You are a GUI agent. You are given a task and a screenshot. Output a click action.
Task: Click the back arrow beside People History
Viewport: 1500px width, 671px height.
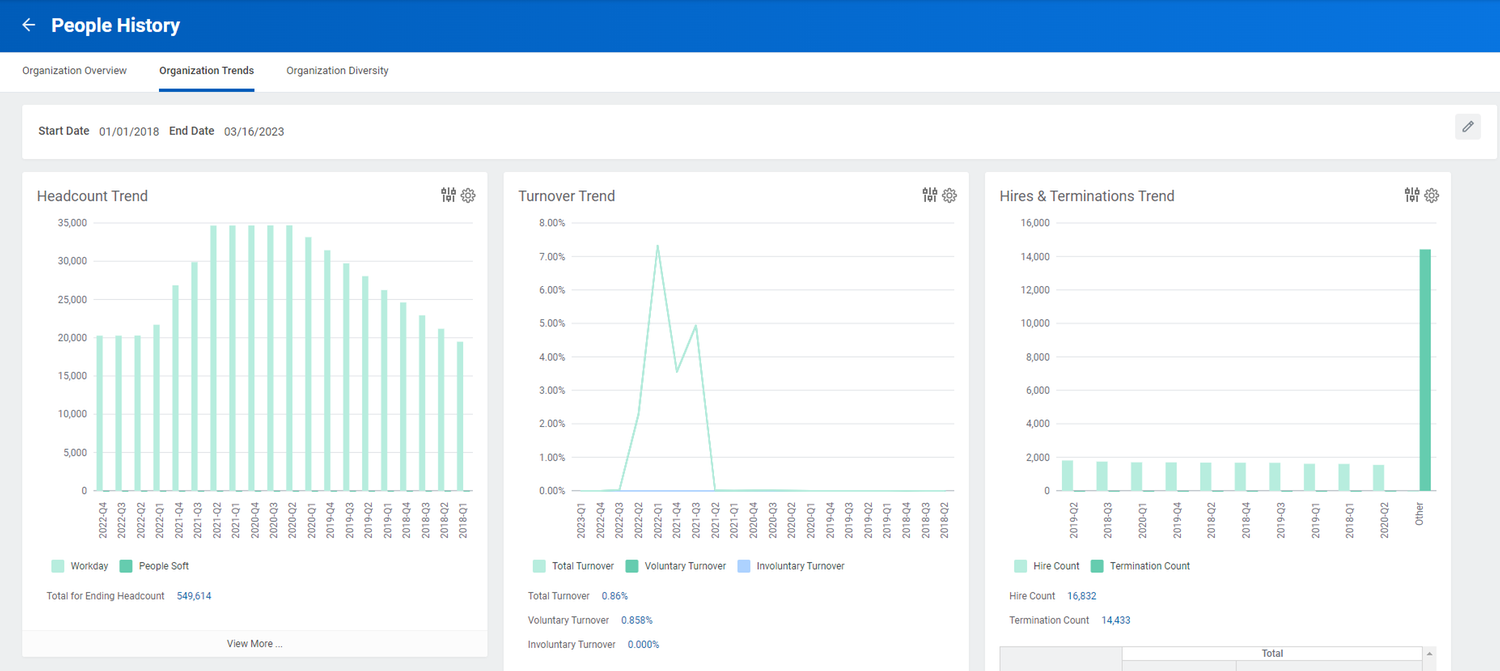[x=28, y=25]
